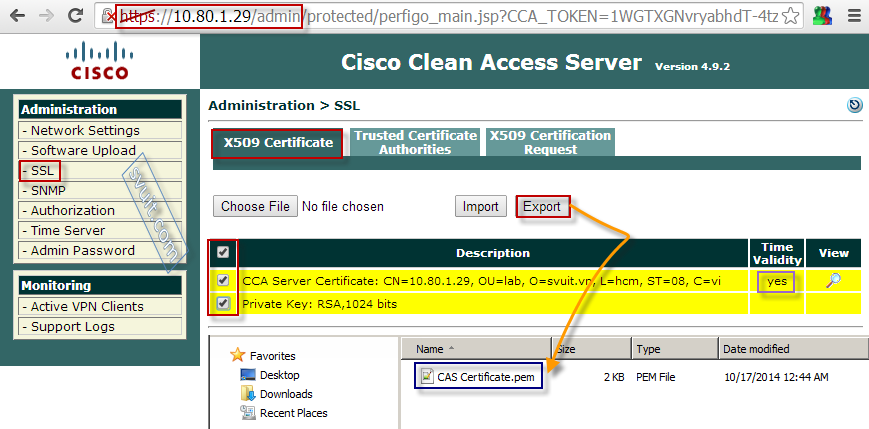Sort files by the Type column header

click(675, 349)
